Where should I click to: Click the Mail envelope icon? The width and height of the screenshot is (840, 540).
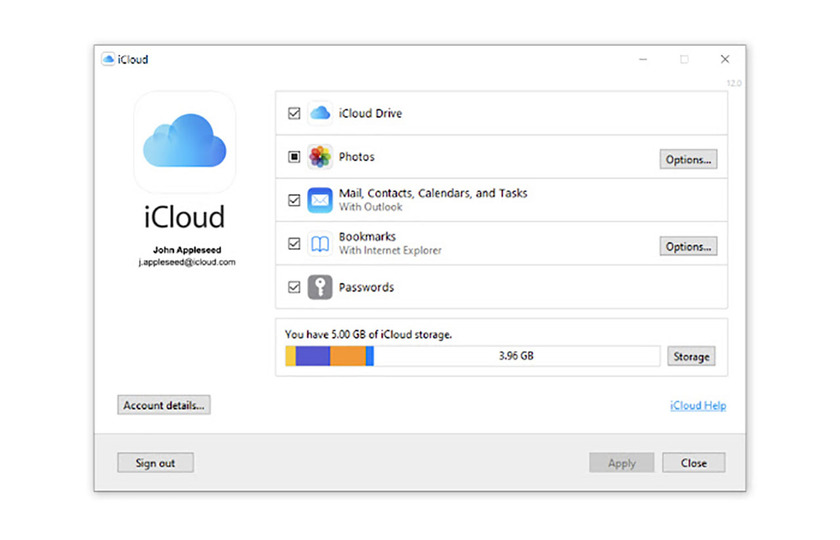(320, 200)
